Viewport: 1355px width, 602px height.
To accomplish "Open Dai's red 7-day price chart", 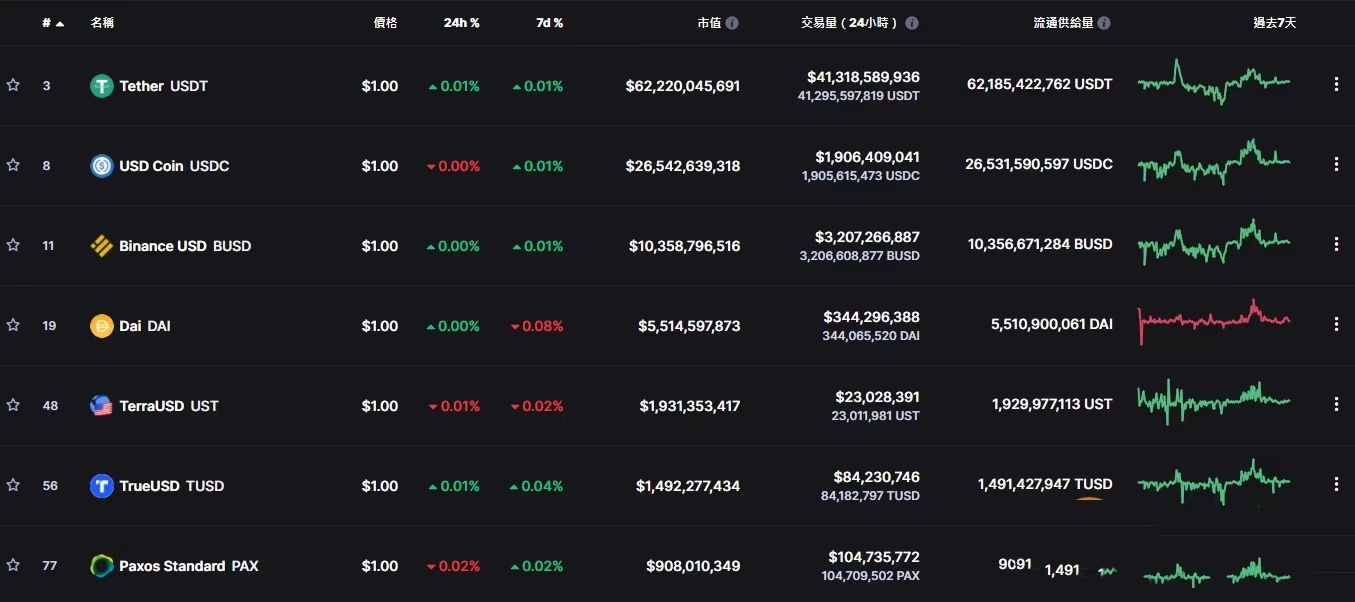I will tap(1214, 320).
